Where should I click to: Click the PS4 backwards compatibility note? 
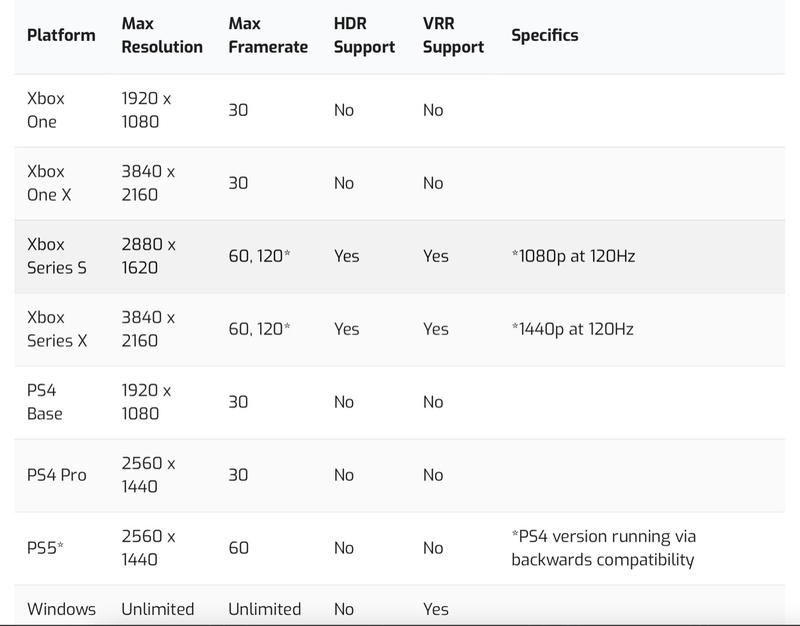(x=602, y=548)
